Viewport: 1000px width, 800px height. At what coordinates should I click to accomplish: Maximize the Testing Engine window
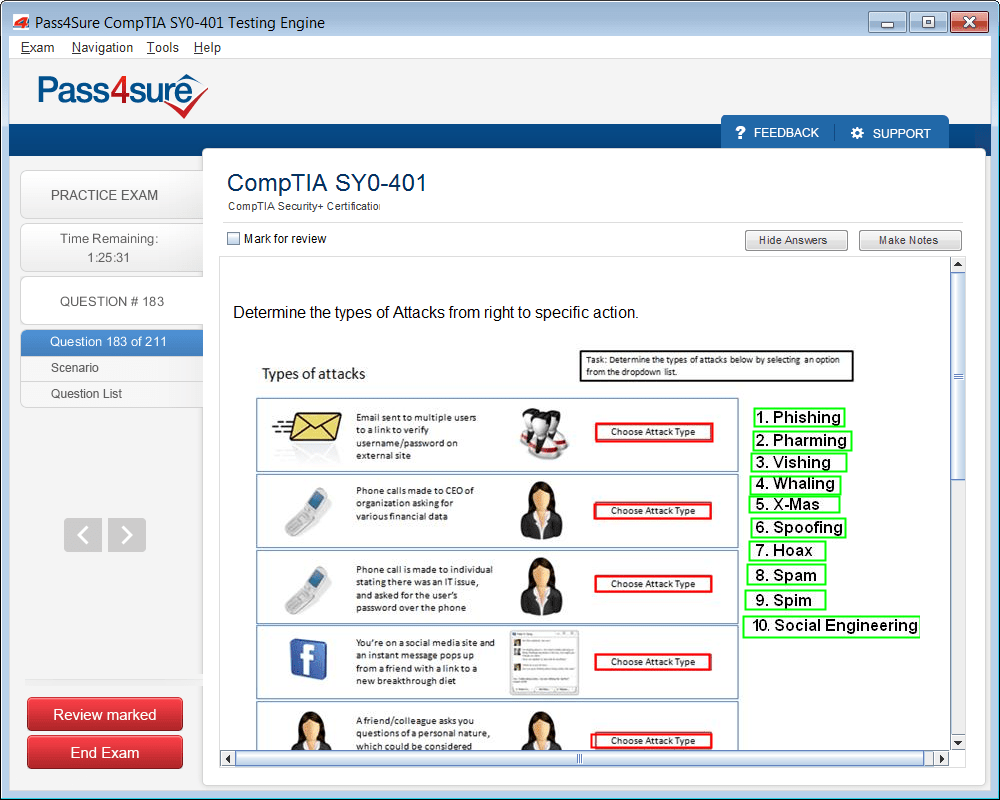pyautogui.click(x=928, y=22)
